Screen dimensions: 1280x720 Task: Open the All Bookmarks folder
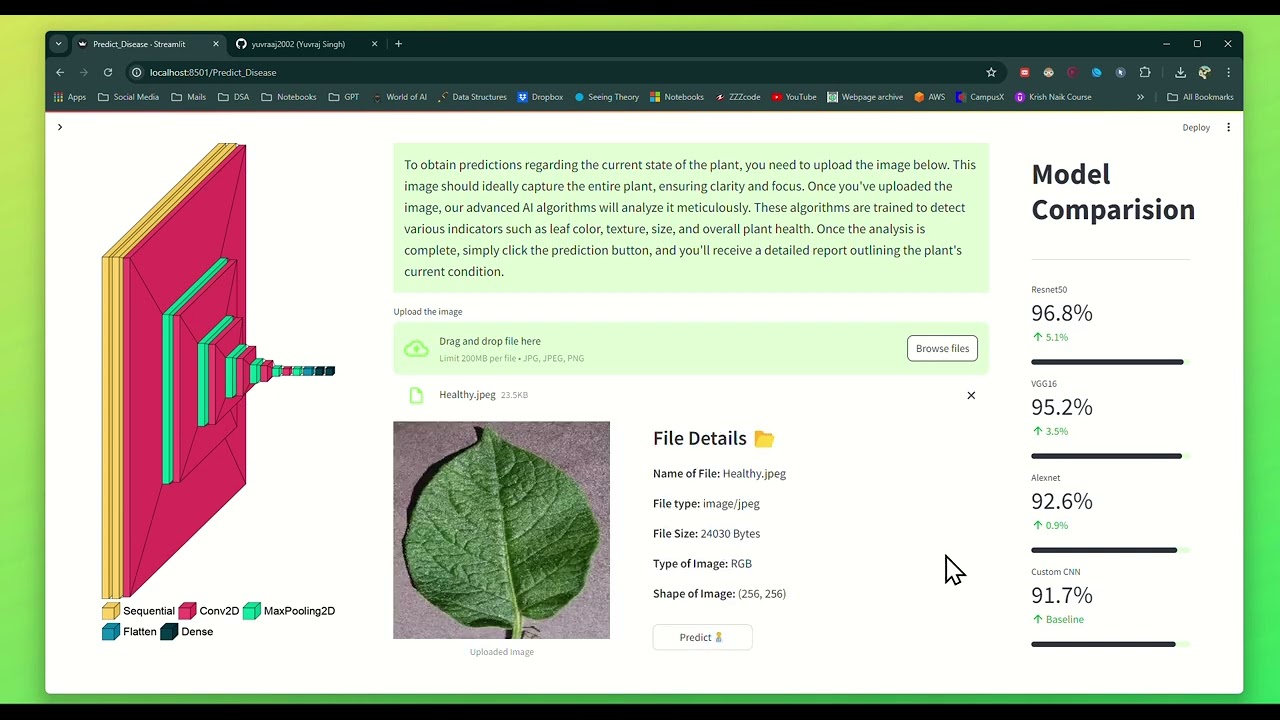[1200, 97]
